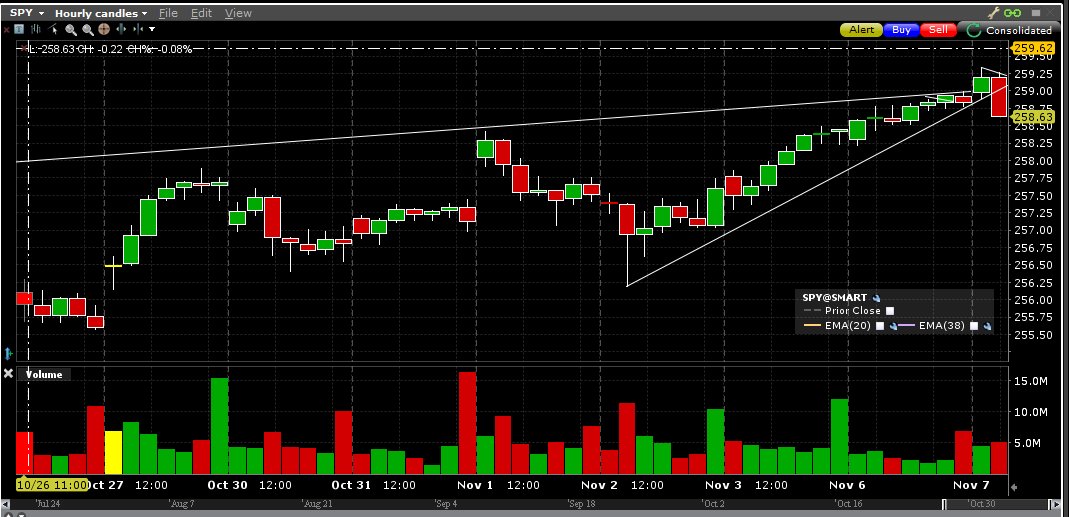Click the Oct 31 date label
Viewport: 1069px width, 517px height.
(351, 485)
